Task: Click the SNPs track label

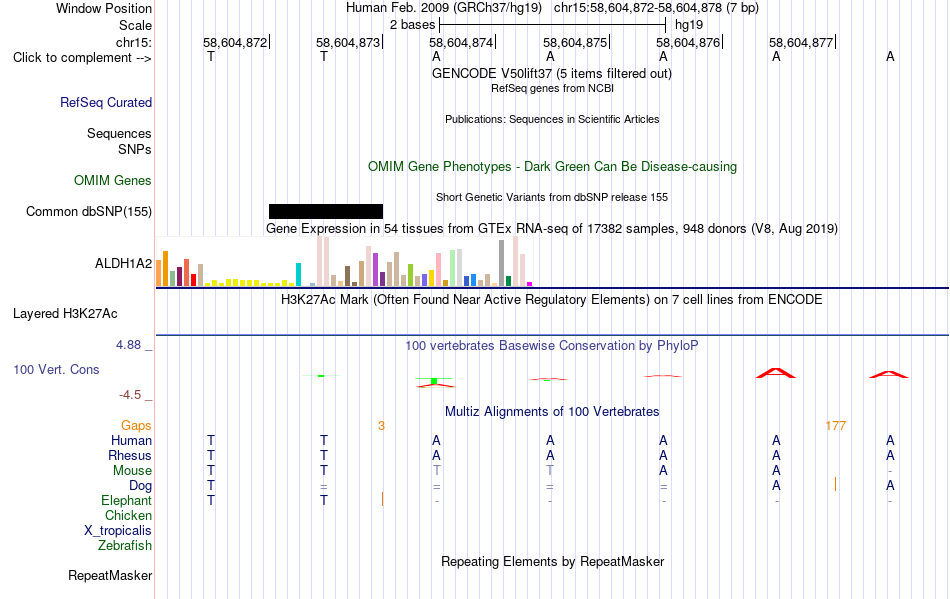Action: (135, 149)
